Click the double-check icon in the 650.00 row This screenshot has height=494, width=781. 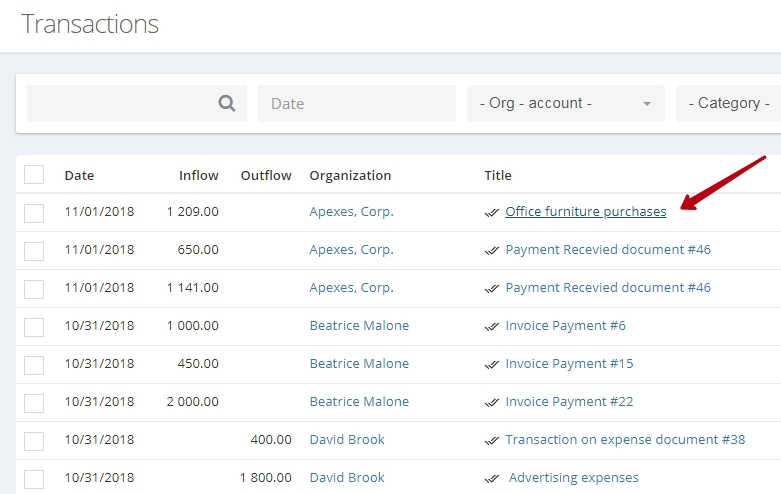(x=492, y=250)
